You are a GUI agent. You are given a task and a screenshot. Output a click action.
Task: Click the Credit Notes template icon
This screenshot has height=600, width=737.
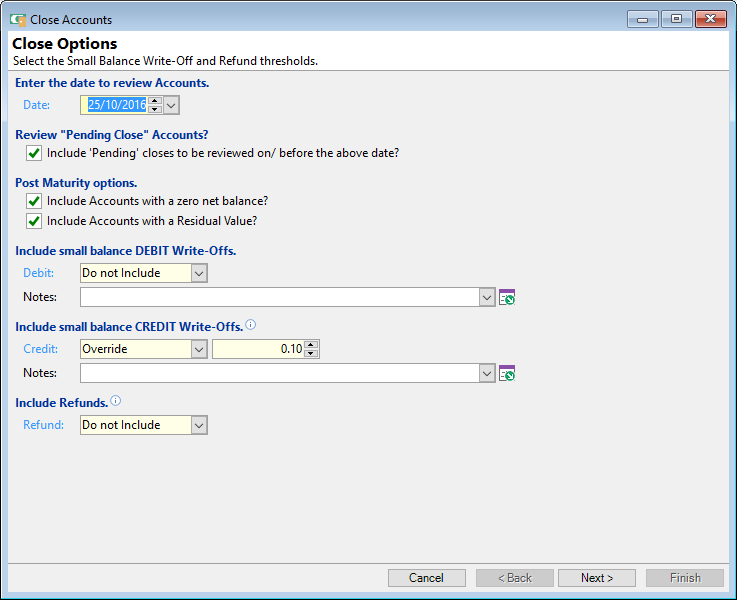(507, 373)
